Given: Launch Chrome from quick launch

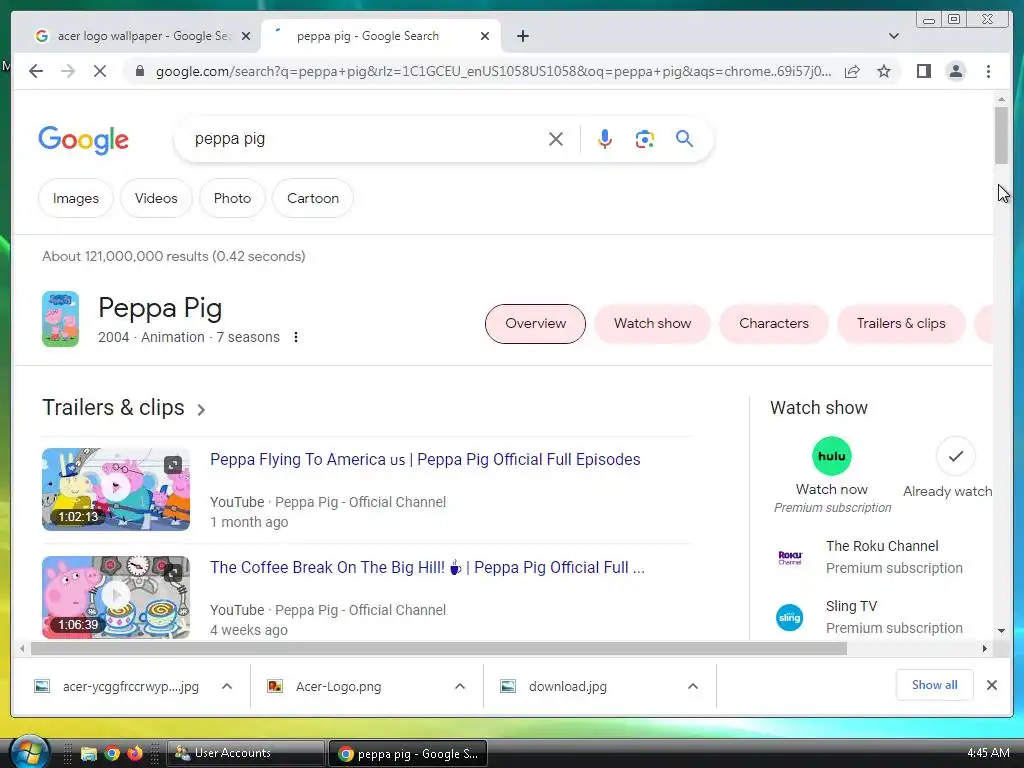Looking at the screenshot, I should click(x=112, y=753).
